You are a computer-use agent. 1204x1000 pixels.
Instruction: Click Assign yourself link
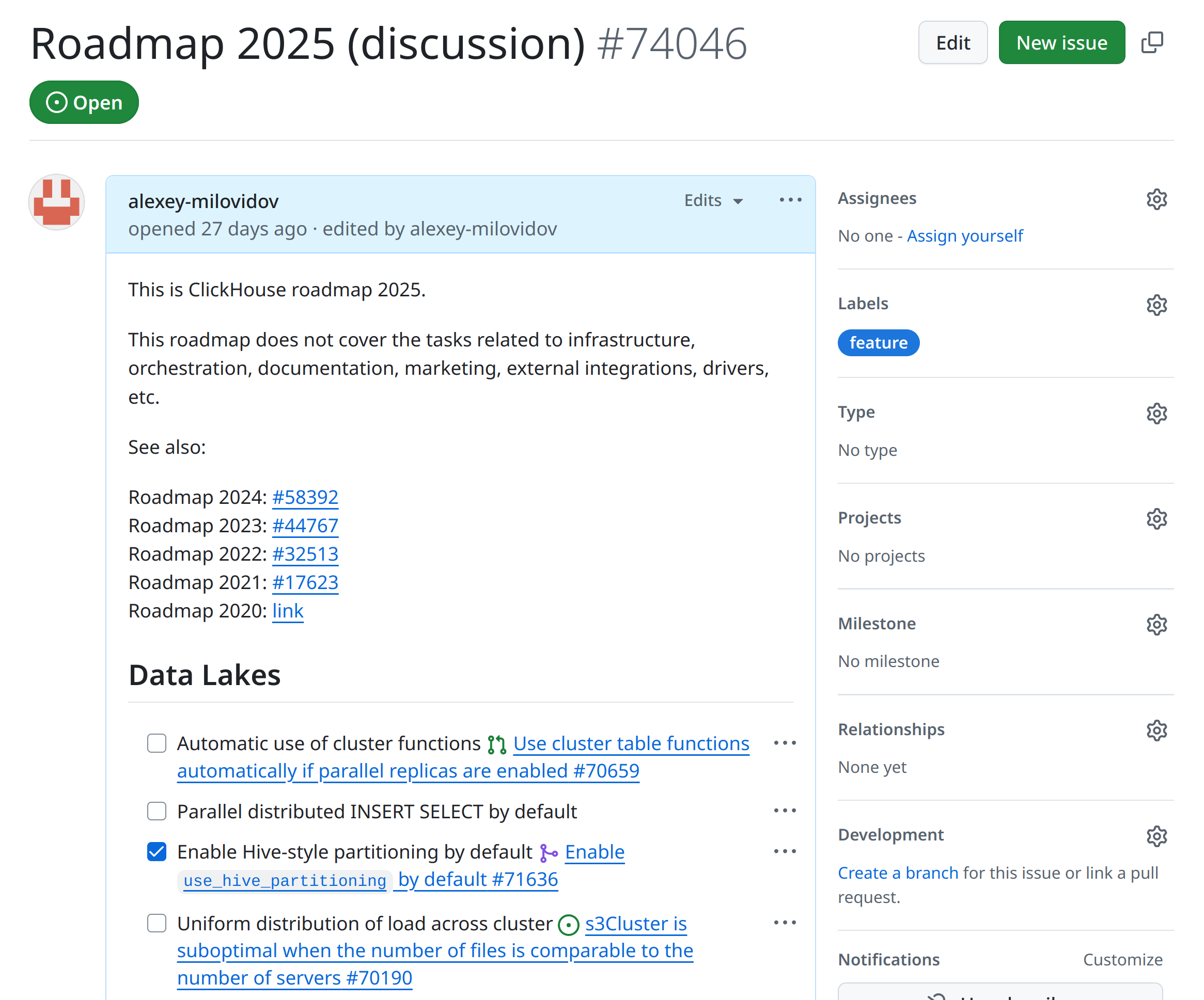(x=964, y=235)
